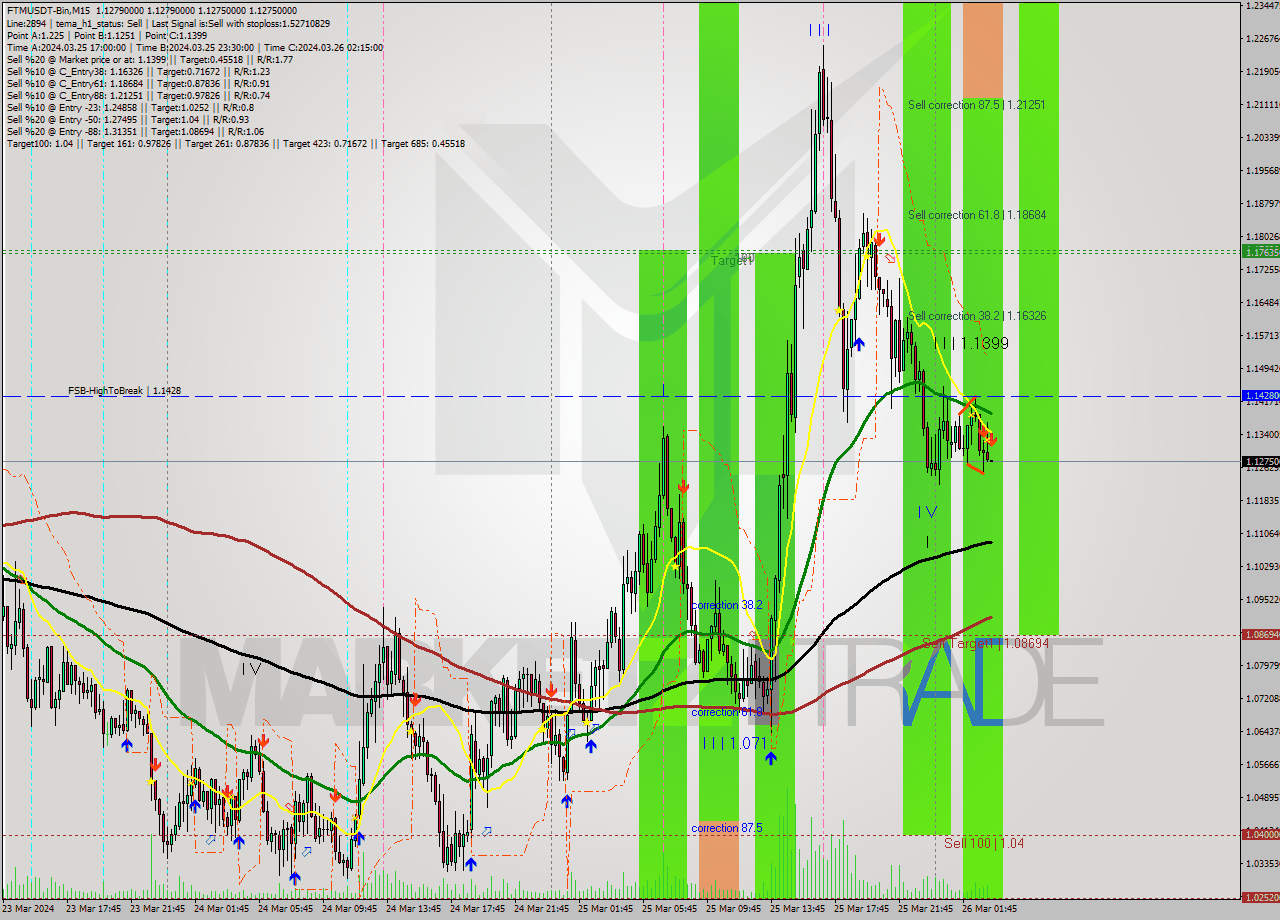Select the Sell correction 38.2 level label
This screenshot has height=920, width=1280.
pyautogui.click(x=976, y=316)
